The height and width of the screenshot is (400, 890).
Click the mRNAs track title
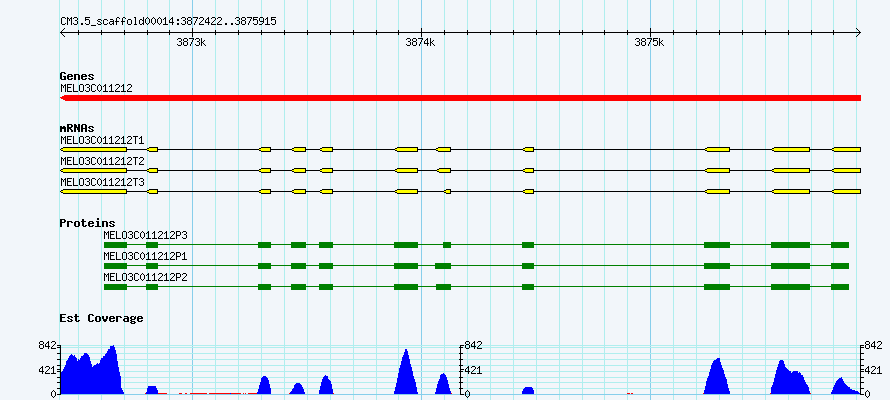click(77, 129)
